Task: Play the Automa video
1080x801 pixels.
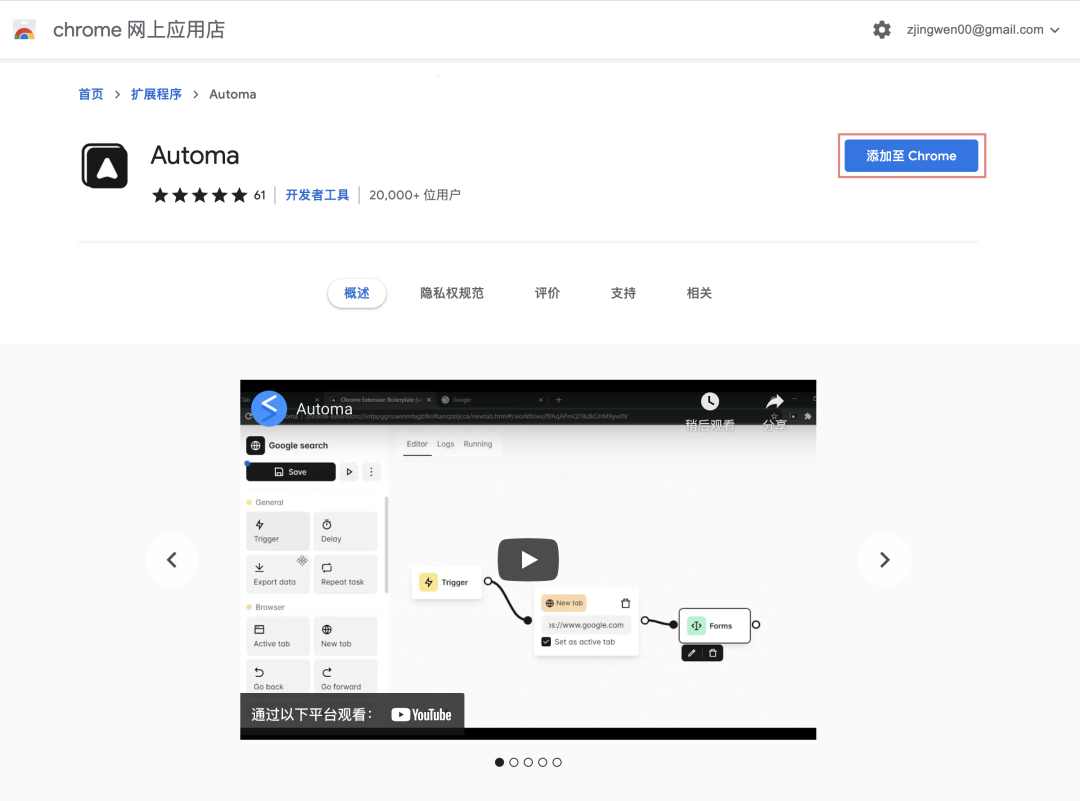Action: 528,559
